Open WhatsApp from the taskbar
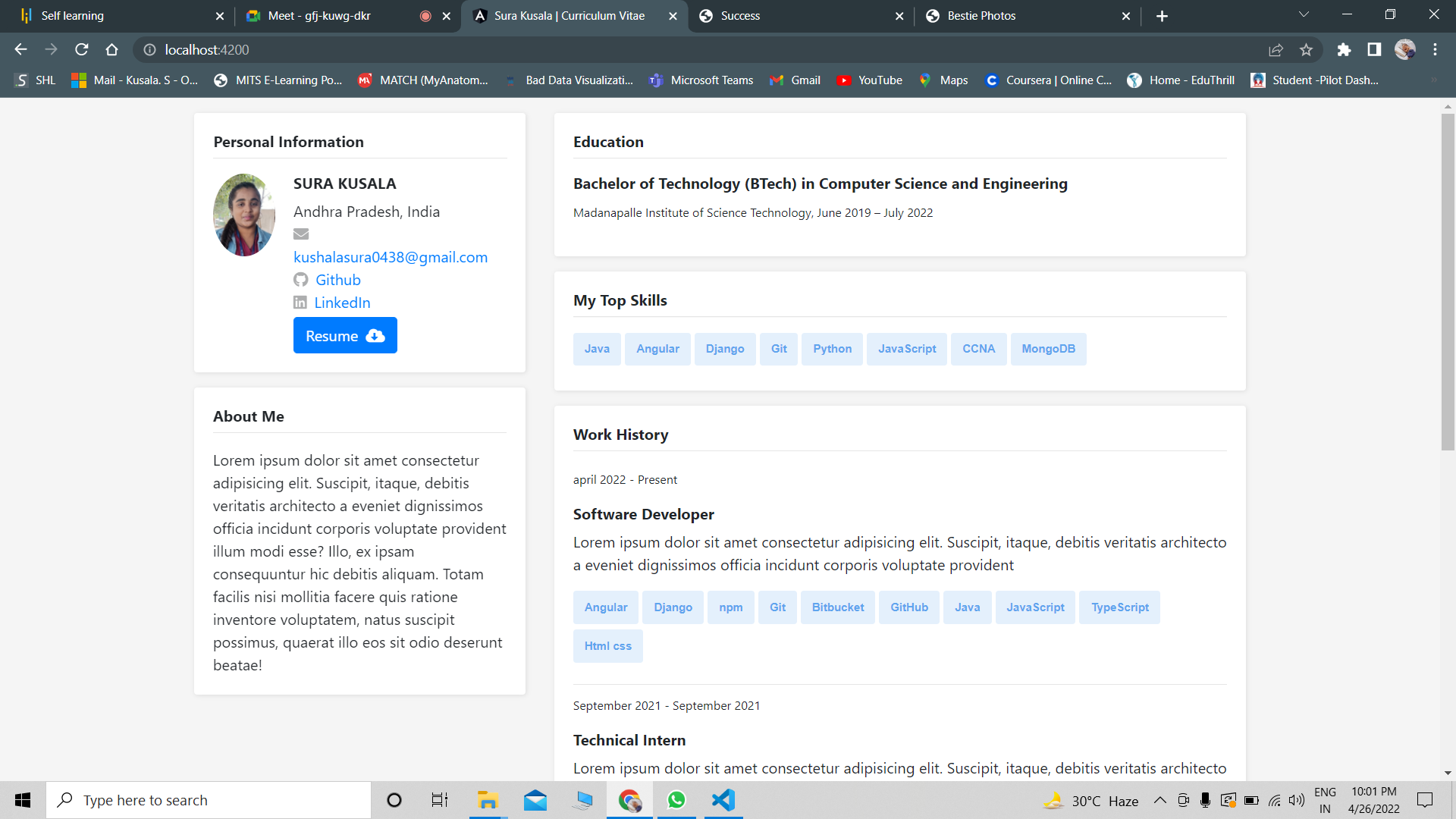The width and height of the screenshot is (1456, 819). point(676,799)
